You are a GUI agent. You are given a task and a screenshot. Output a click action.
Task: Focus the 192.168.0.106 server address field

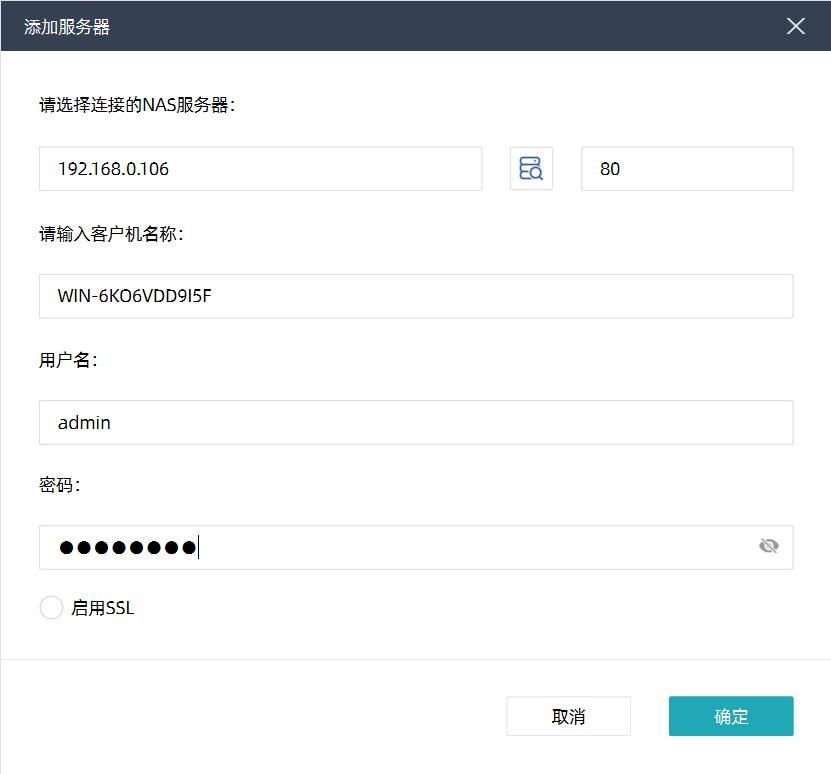coord(260,168)
